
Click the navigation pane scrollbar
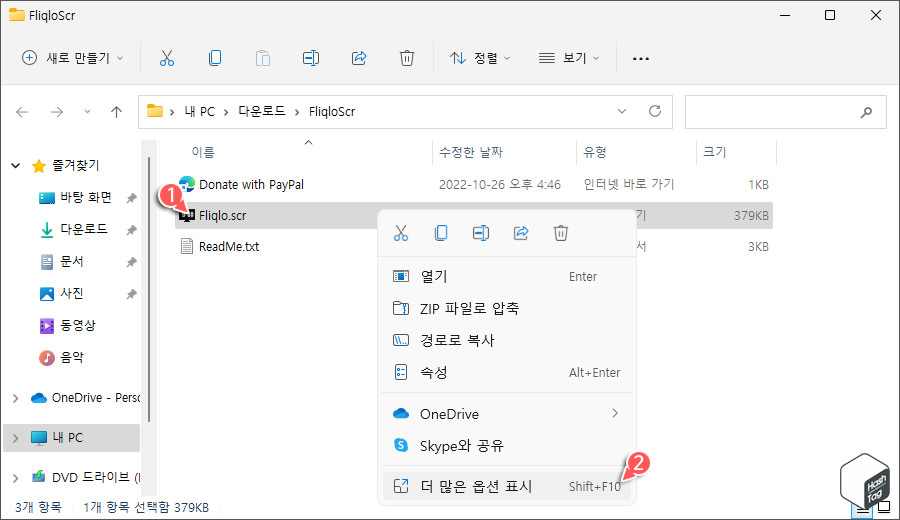tap(149, 290)
